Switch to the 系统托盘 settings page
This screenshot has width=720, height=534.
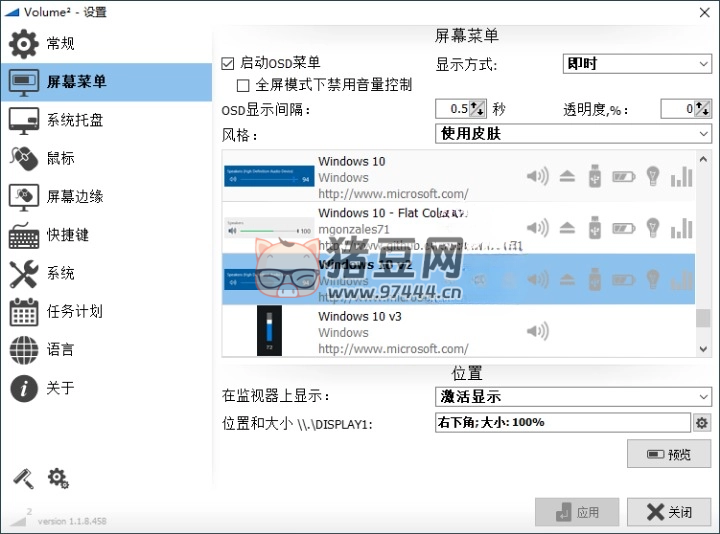click(74, 120)
